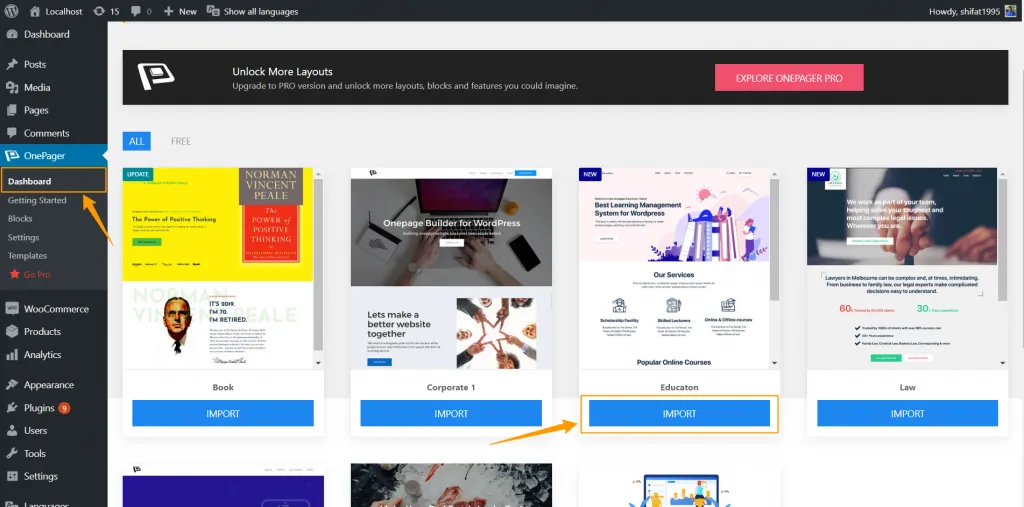
Task: Click the Educaton template title
Action: 679,387
